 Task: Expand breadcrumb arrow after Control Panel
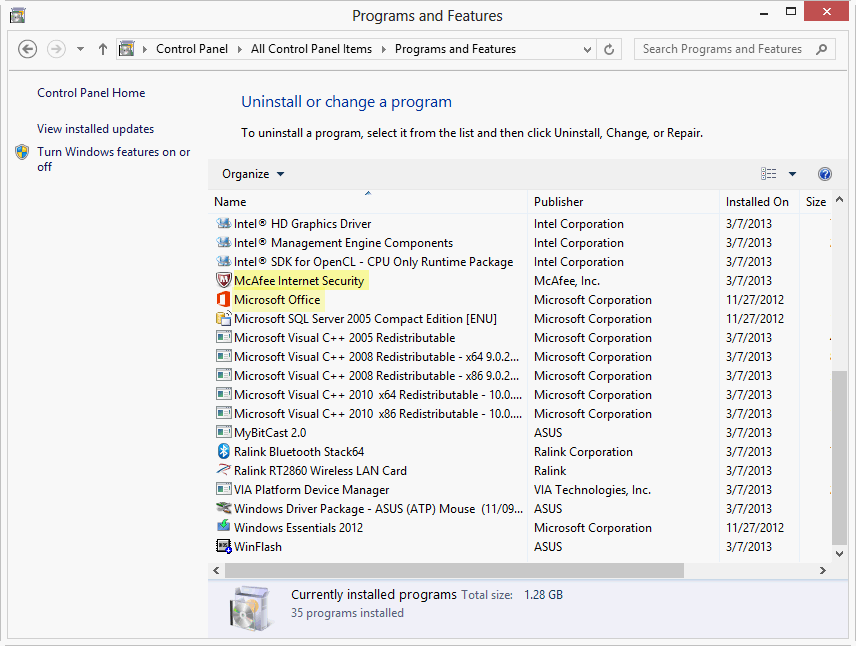tap(239, 49)
